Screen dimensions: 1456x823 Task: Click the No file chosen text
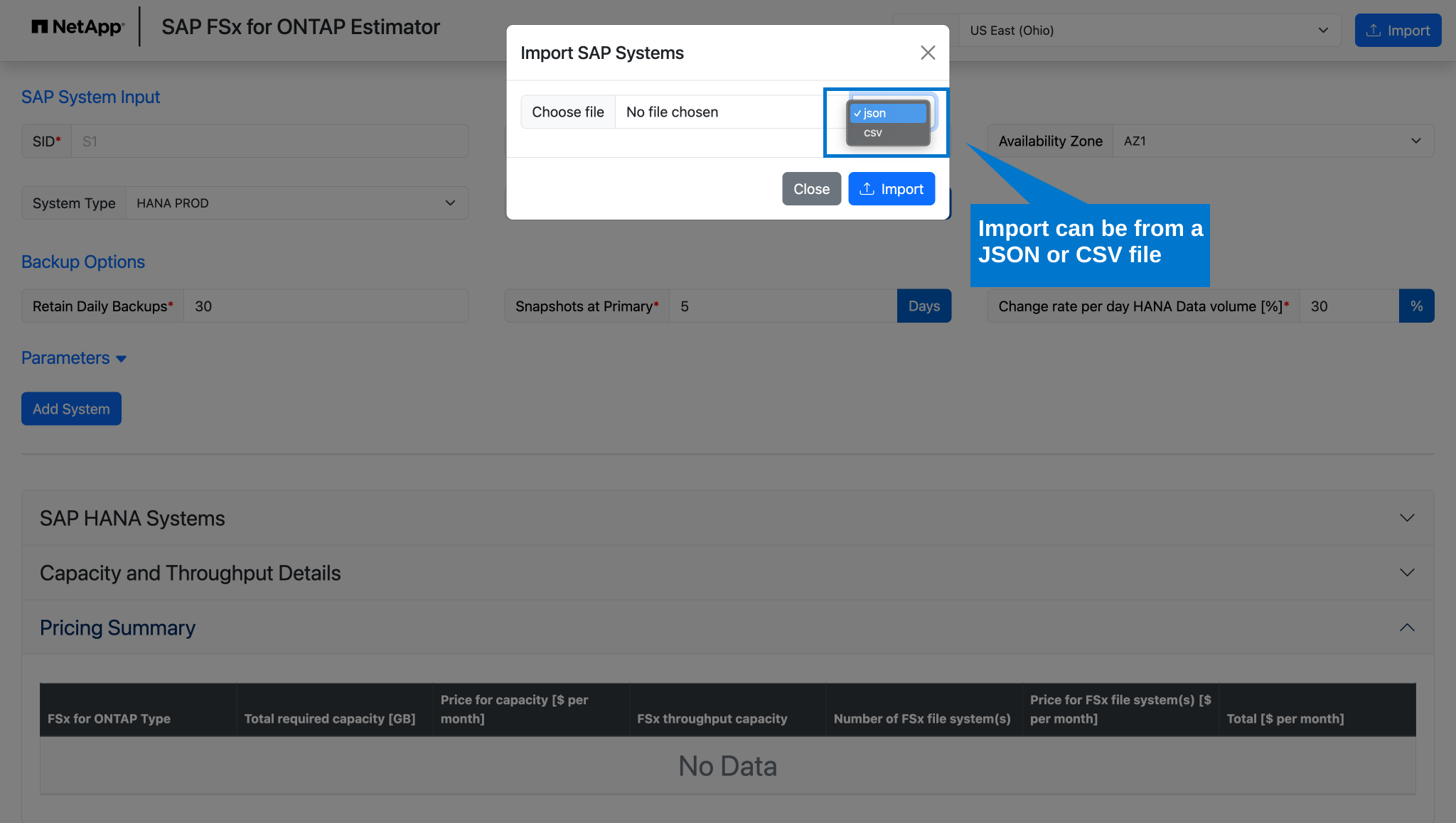(x=672, y=112)
